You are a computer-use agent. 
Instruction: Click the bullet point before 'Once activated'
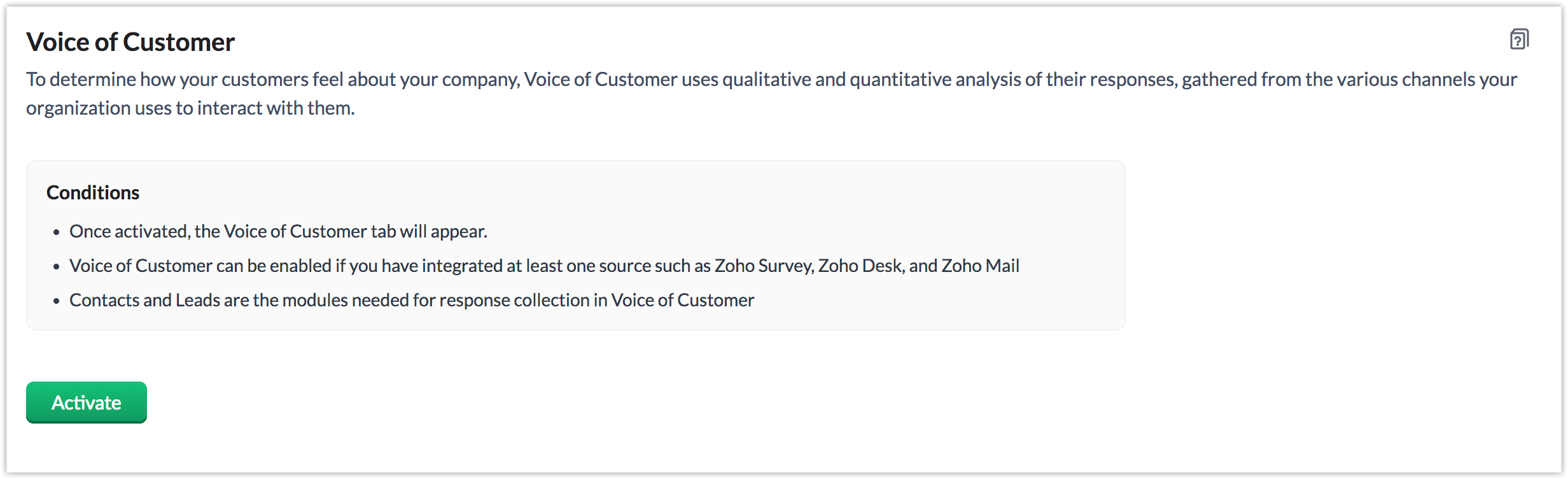pos(57,232)
